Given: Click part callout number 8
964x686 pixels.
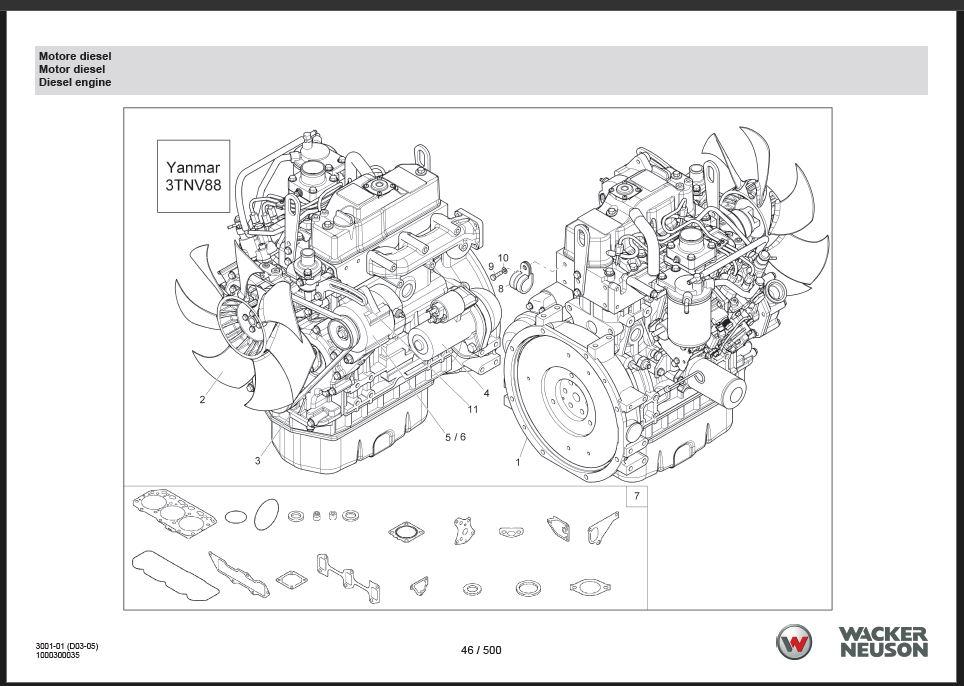Looking at the screenshot, I should 501,288.
